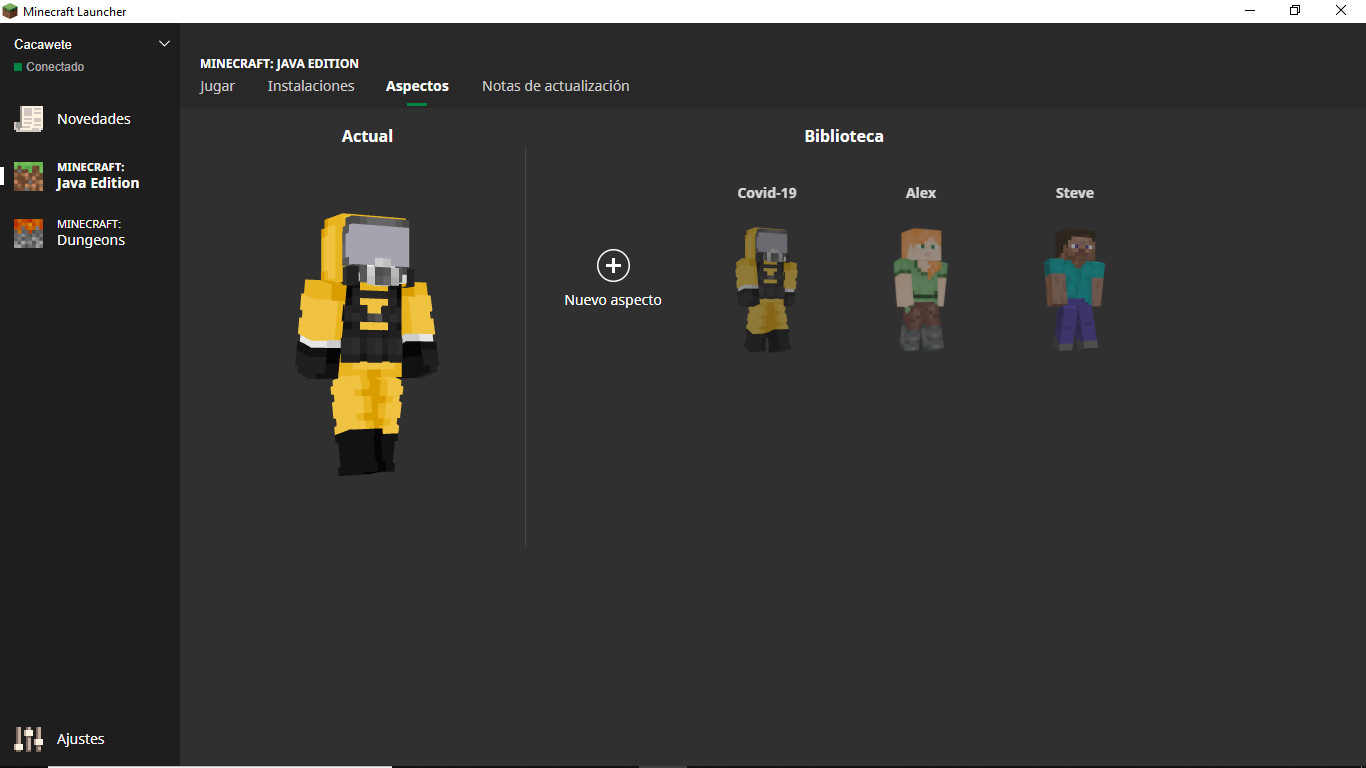Click the Minecraft Launcher title bar icon
The image size is (1366, 768).
coord(10,11)
